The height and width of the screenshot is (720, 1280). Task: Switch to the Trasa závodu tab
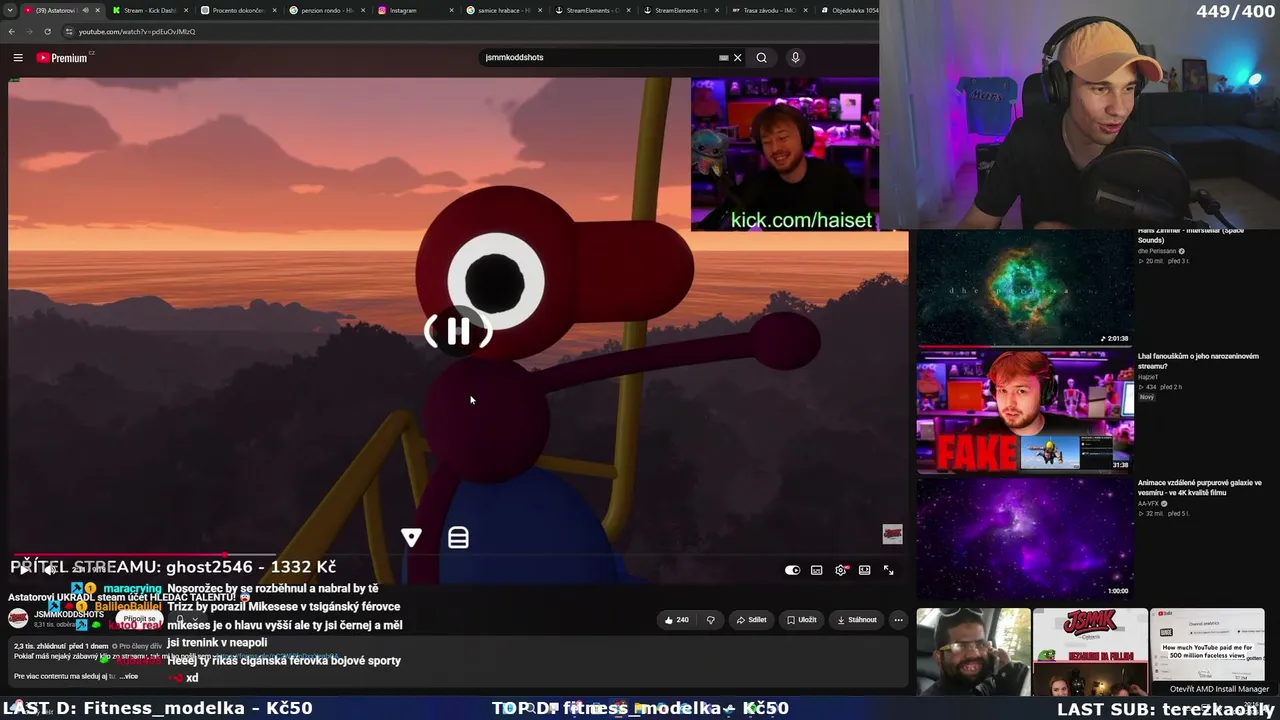[x=769, y=10]
